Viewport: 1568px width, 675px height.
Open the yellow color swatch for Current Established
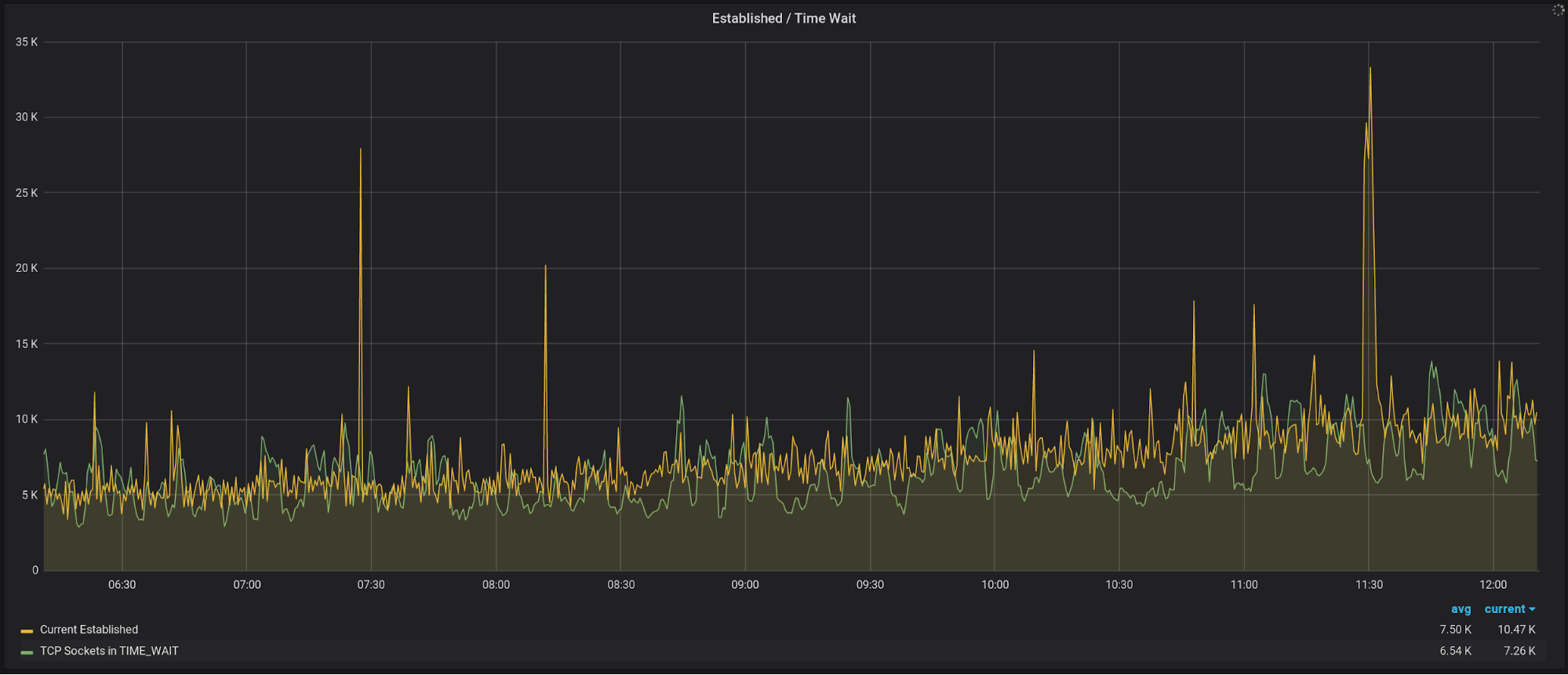[x=27, y=630]
